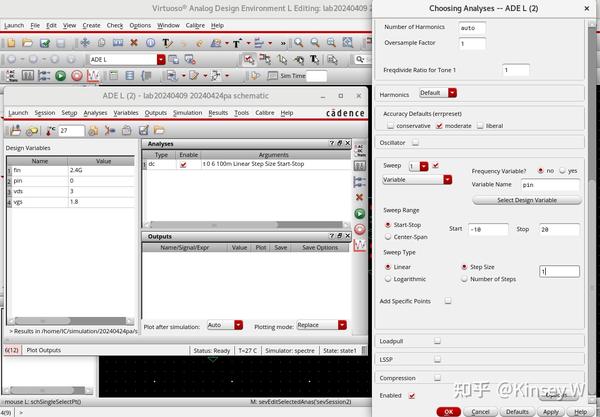The image size is (600, 417).
Task: Toggle the Enabled checkbox in the dialog
Action: (x=412, y=396)
